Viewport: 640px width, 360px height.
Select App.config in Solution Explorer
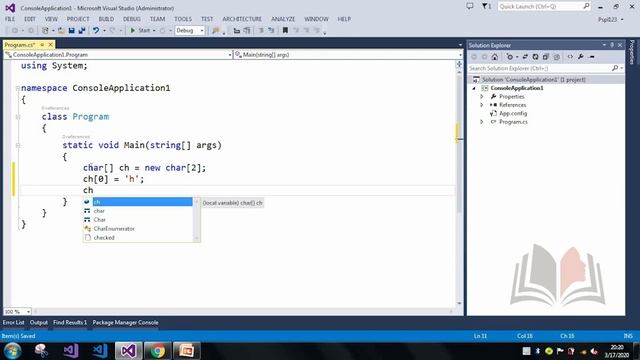point(513,113)
